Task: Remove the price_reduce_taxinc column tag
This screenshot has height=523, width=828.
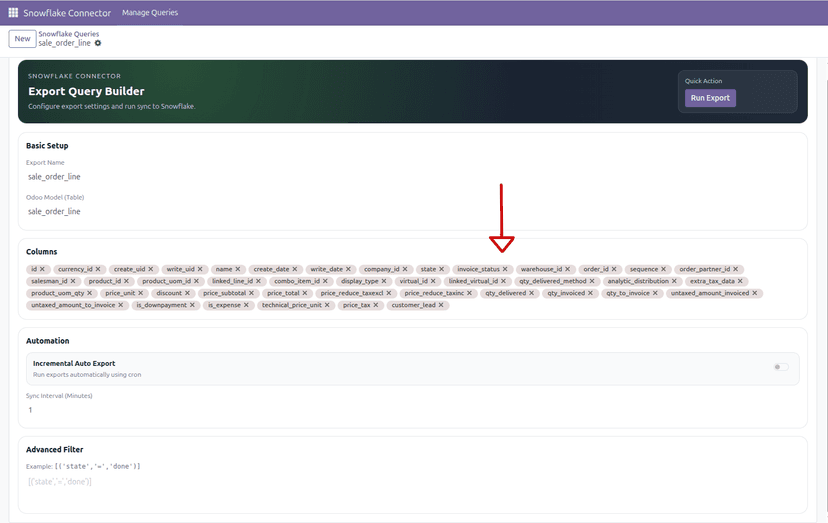Action: click(x=469, y=293)
